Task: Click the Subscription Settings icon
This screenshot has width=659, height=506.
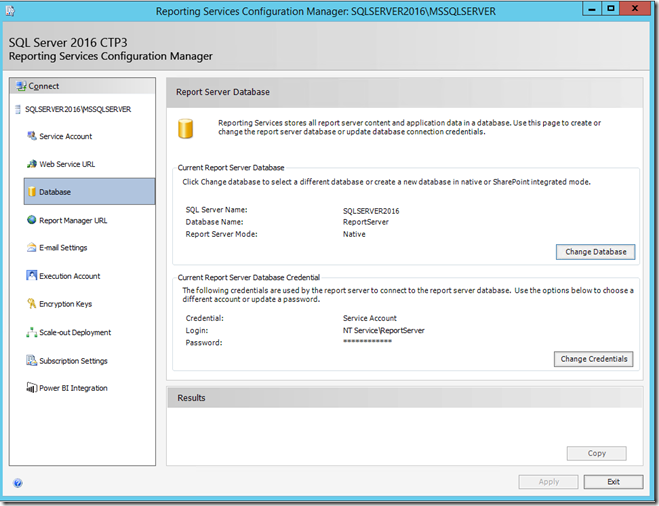Action: pyautogui.click(x=31, y=360)
